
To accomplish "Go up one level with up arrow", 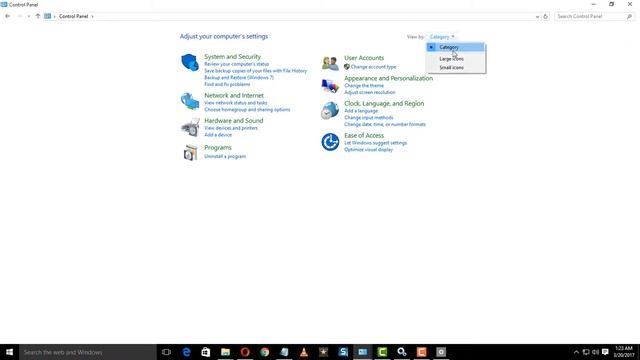I will coord(38,16).
